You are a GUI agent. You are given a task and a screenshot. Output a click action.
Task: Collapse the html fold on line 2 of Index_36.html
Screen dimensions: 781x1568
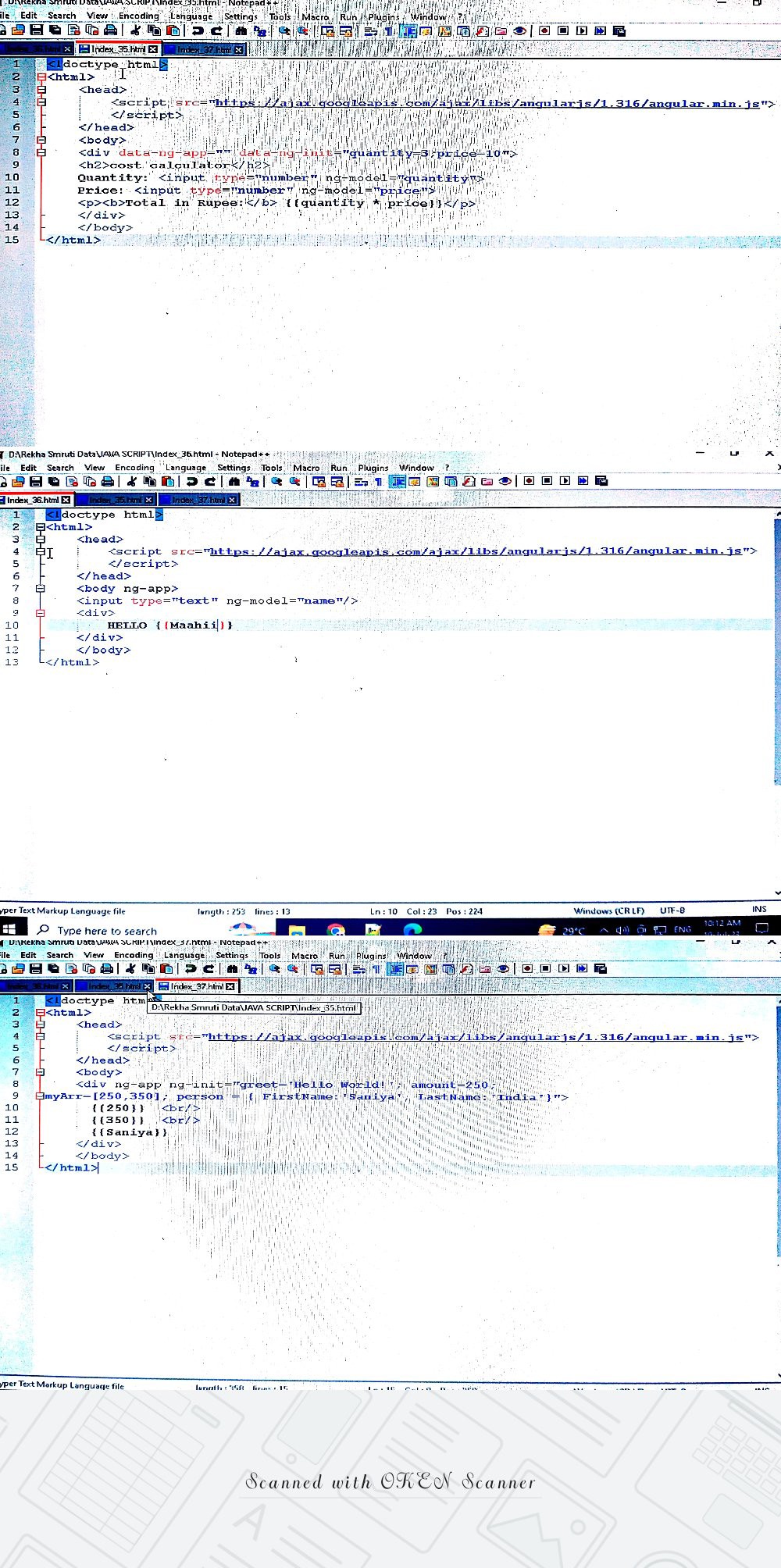pos(40,527)
